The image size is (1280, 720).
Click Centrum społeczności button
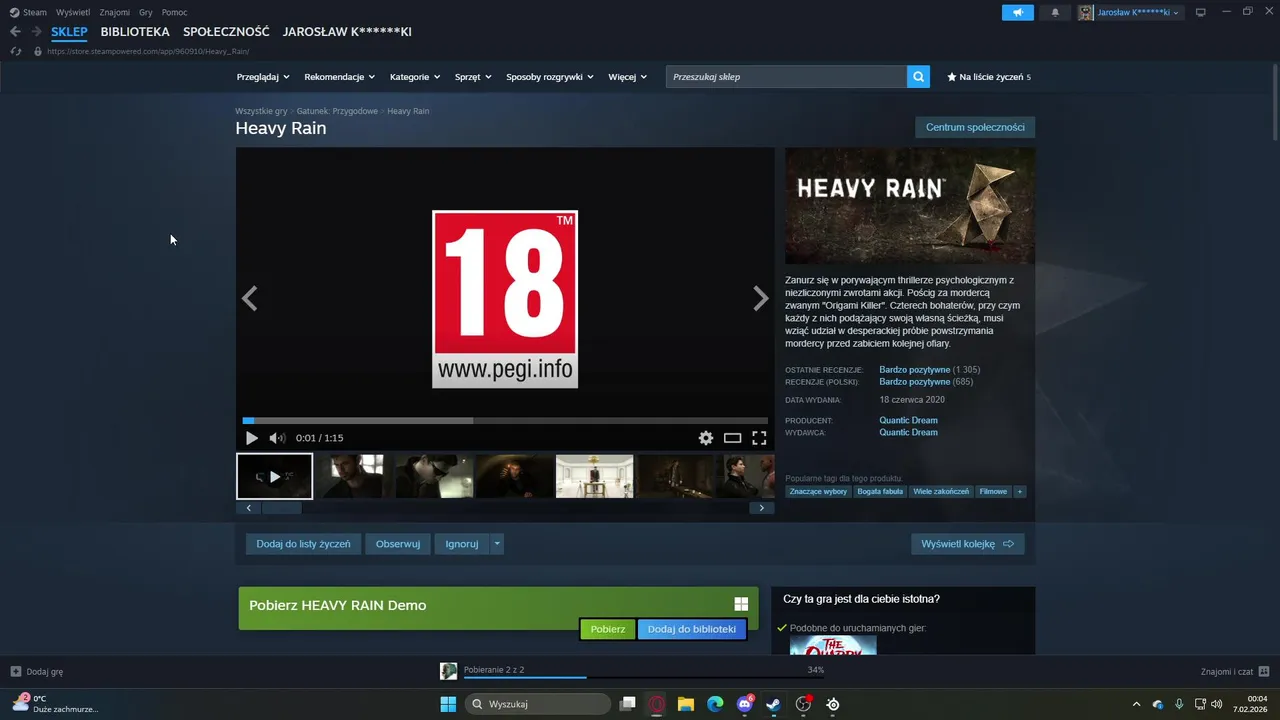[x=975, y=127]
